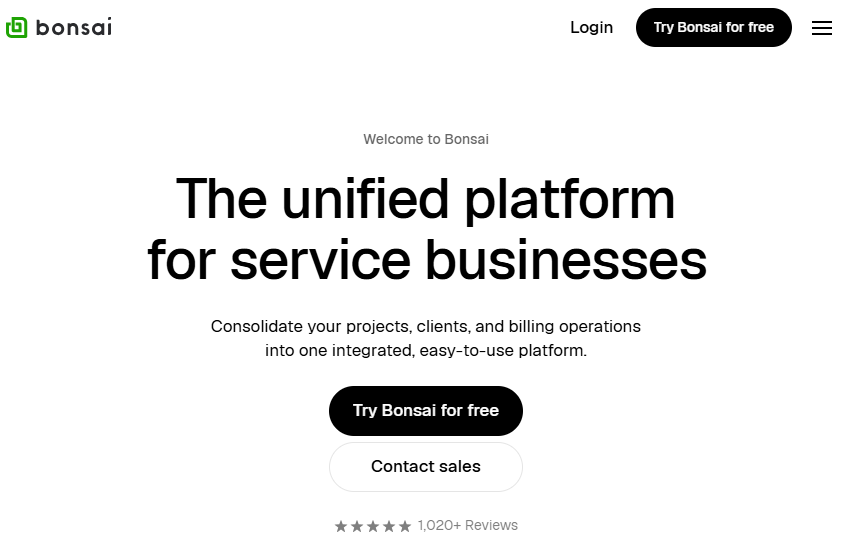Image resolution: width=844 pixels, height=548 pixels.
Task: Open the 1,020+ Reviews text
Action: click(x=468, y=525)
